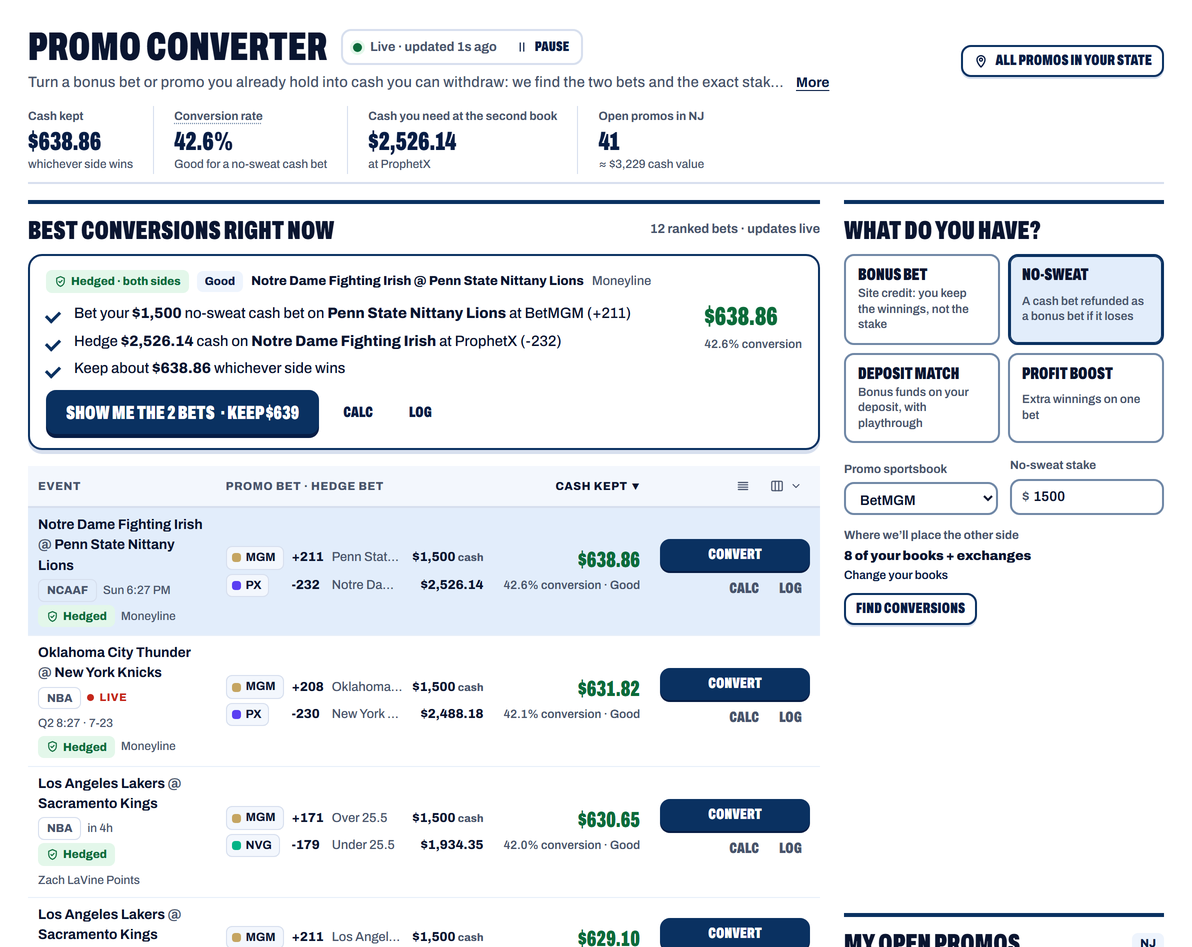
Task: Click the NCAAF league tag
Action: tap(67, 590)
